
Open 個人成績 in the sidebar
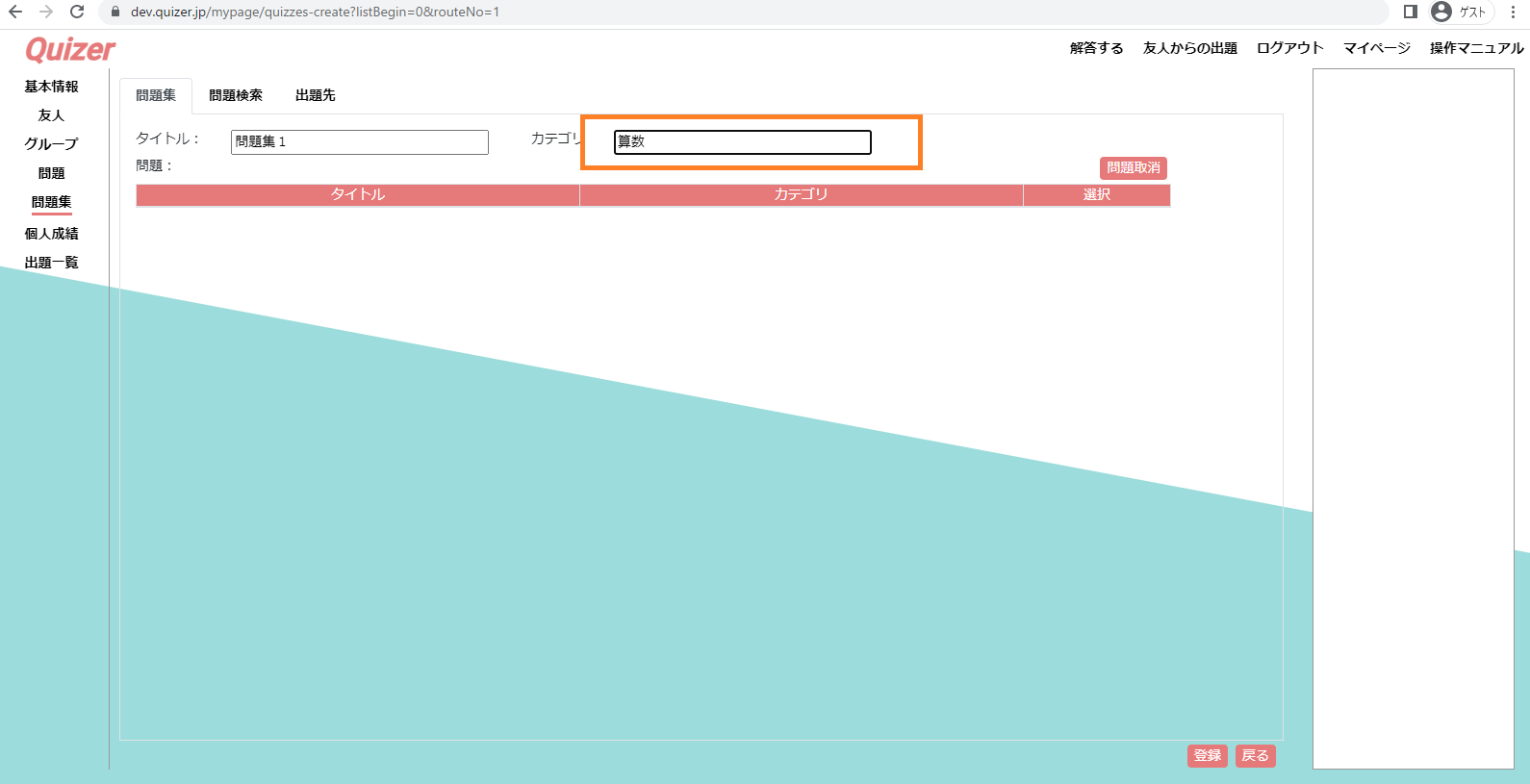(x=51, y=234)
